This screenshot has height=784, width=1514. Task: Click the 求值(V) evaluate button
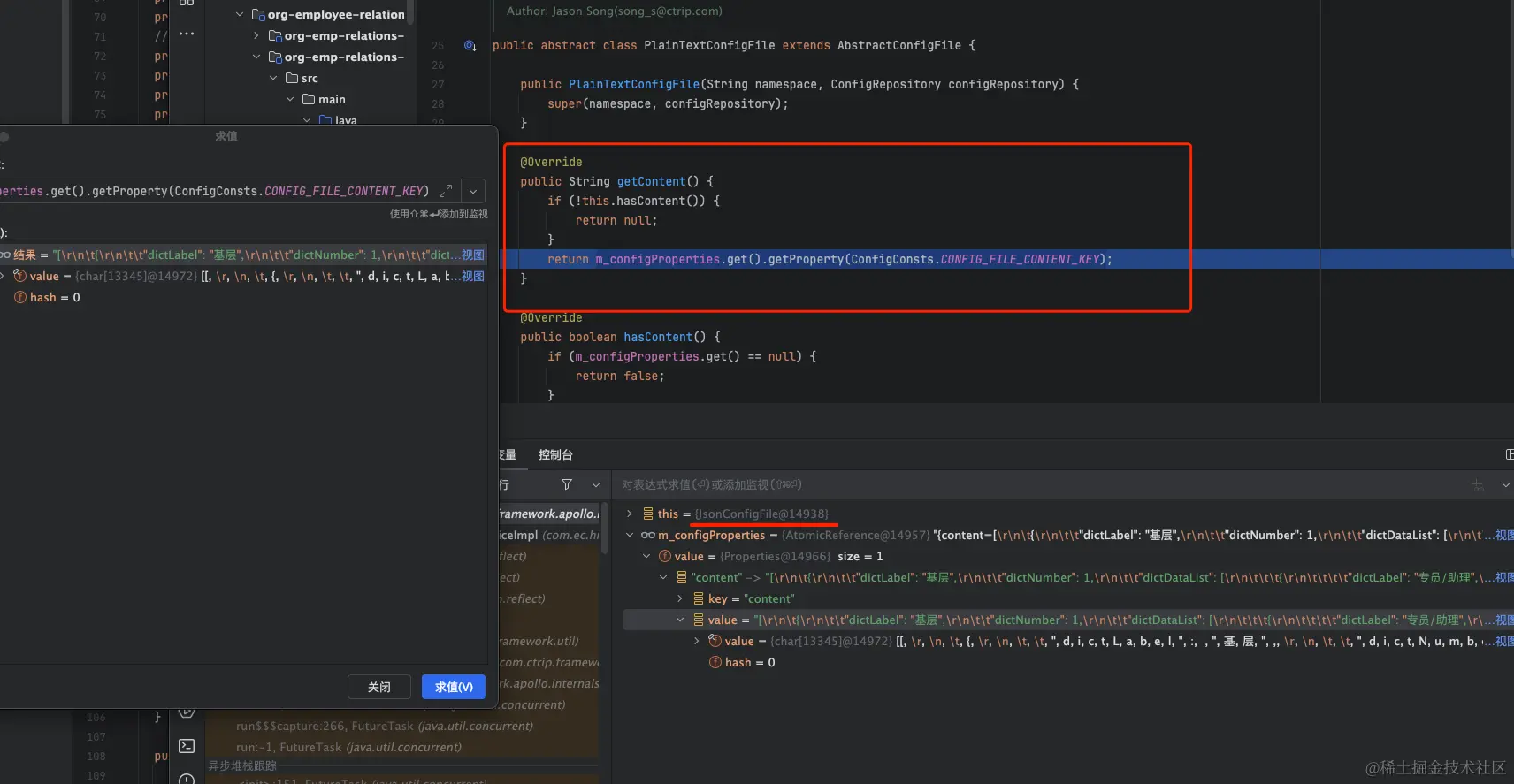454,687
